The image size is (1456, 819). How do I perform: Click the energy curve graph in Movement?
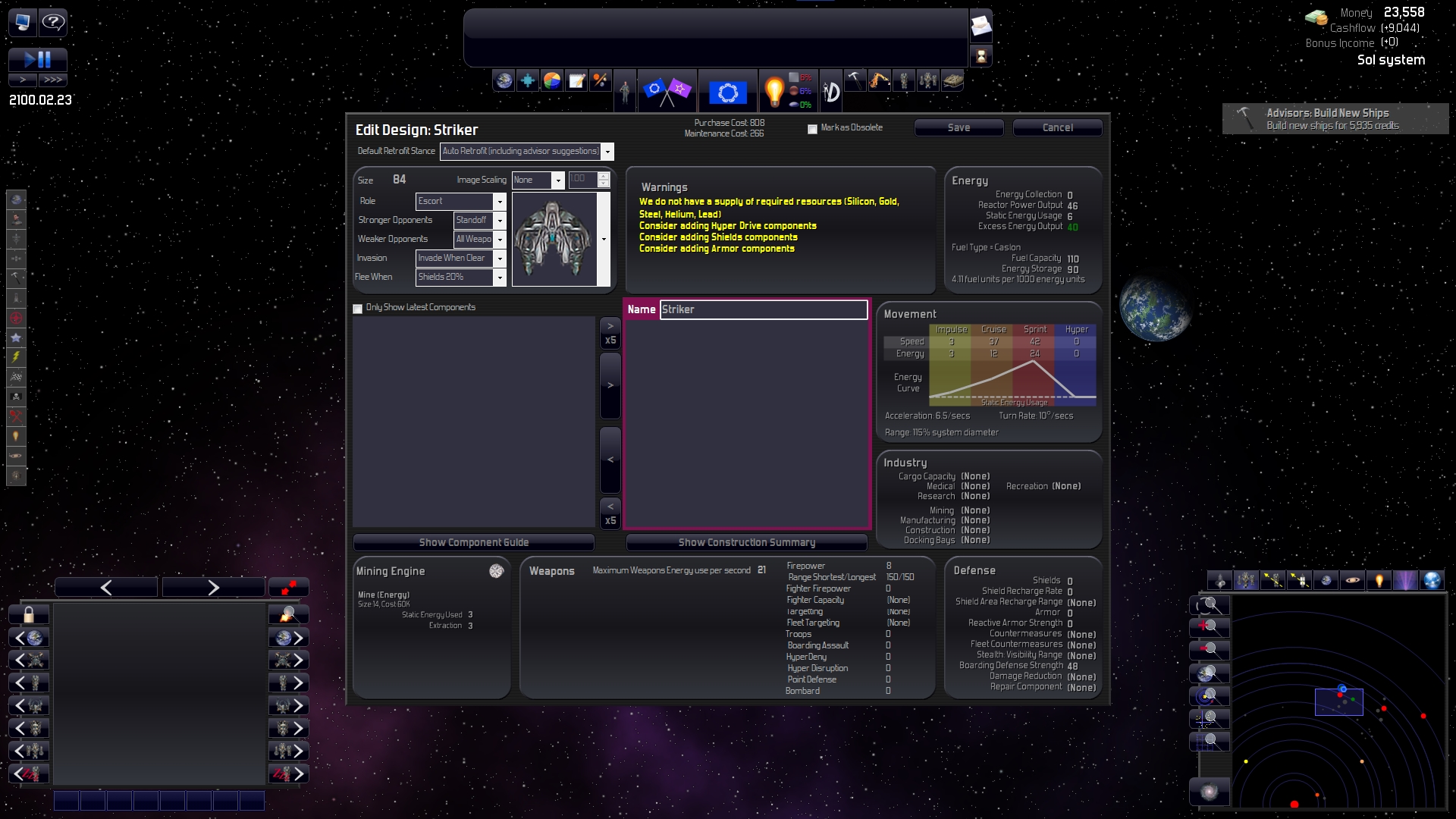pyautogui.click(x=1012, y=384)
